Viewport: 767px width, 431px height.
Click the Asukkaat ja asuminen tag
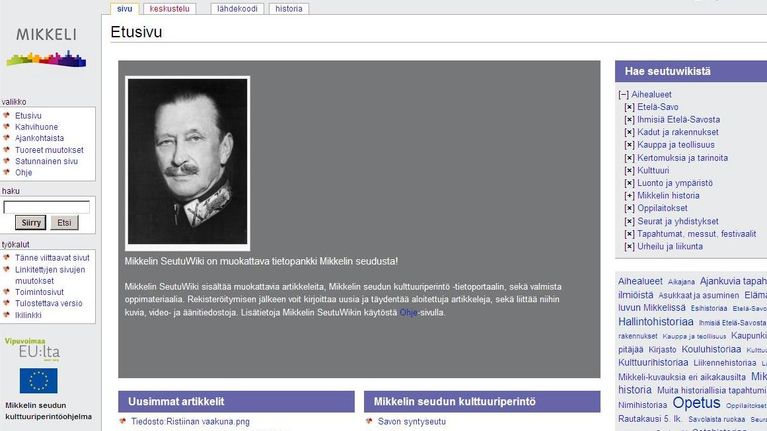coord(699,295)
